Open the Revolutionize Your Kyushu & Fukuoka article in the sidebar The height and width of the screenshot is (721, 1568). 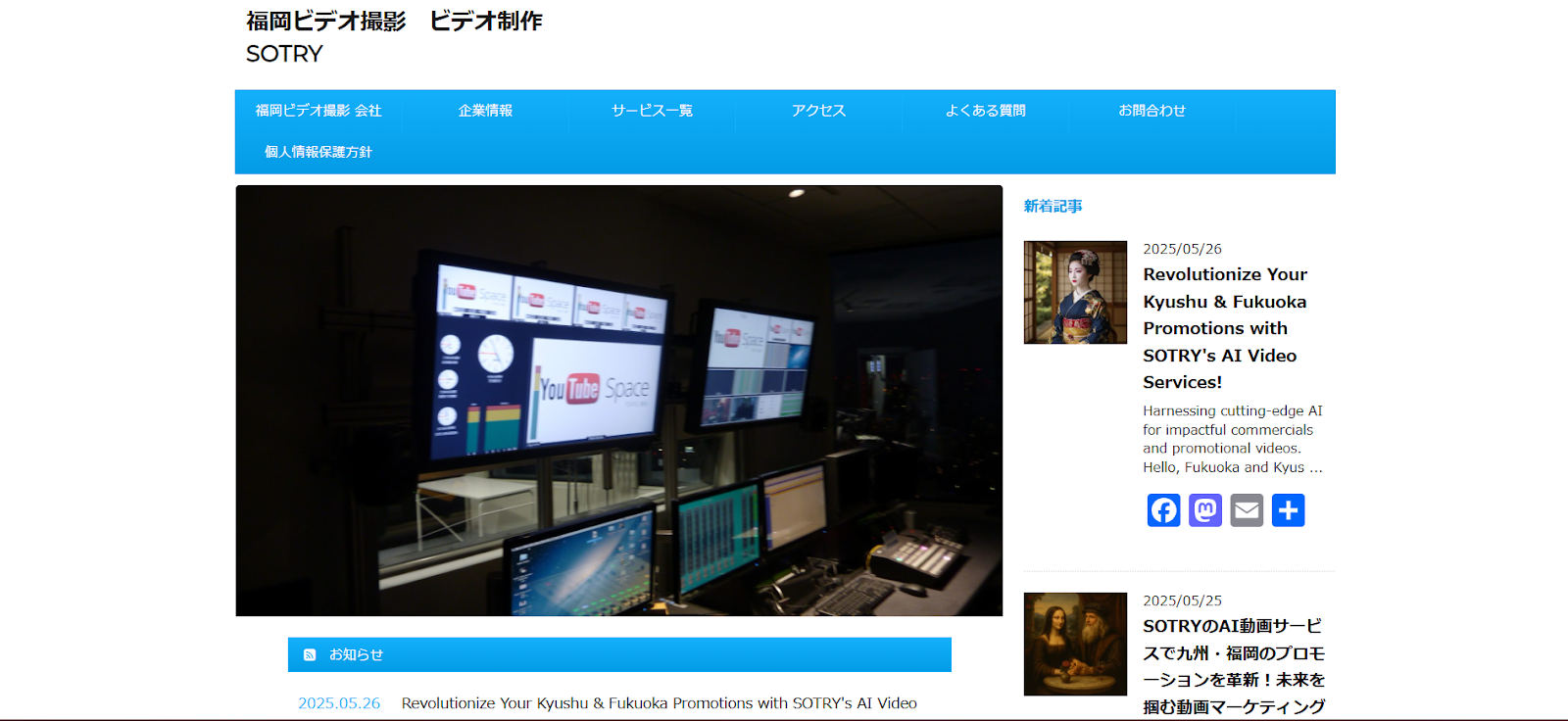pyautogui.click(x=1225, y=328)
